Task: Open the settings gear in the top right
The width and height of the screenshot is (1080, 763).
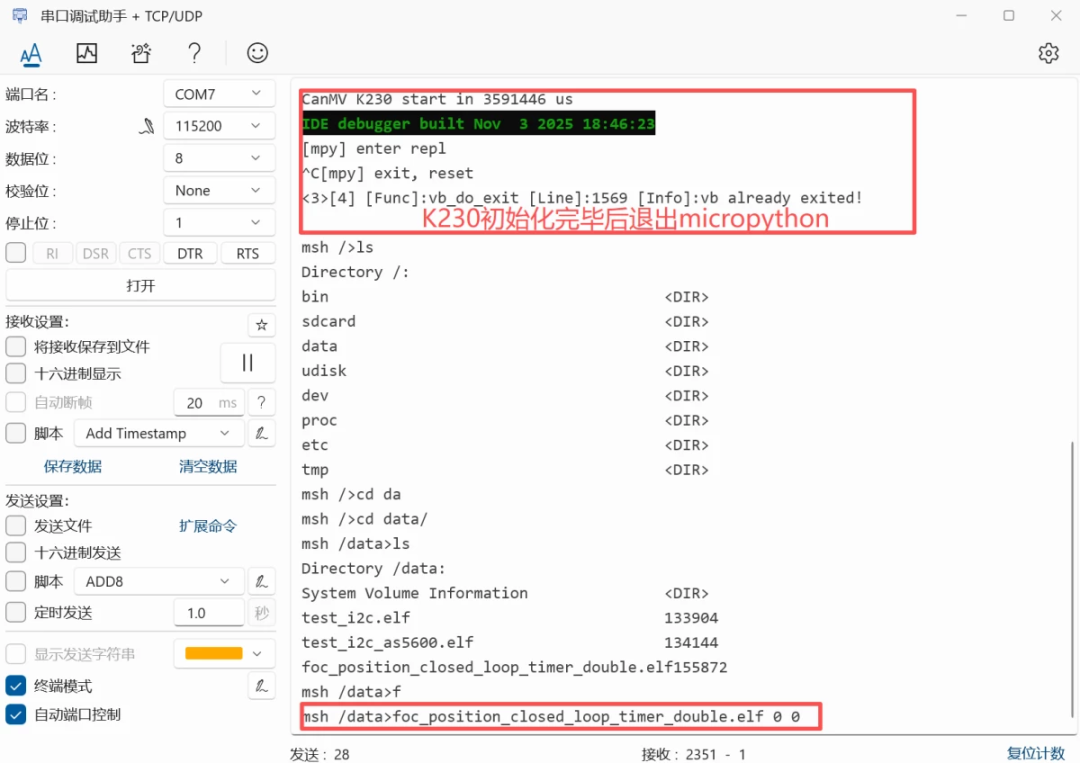Action: point(1048,53)
